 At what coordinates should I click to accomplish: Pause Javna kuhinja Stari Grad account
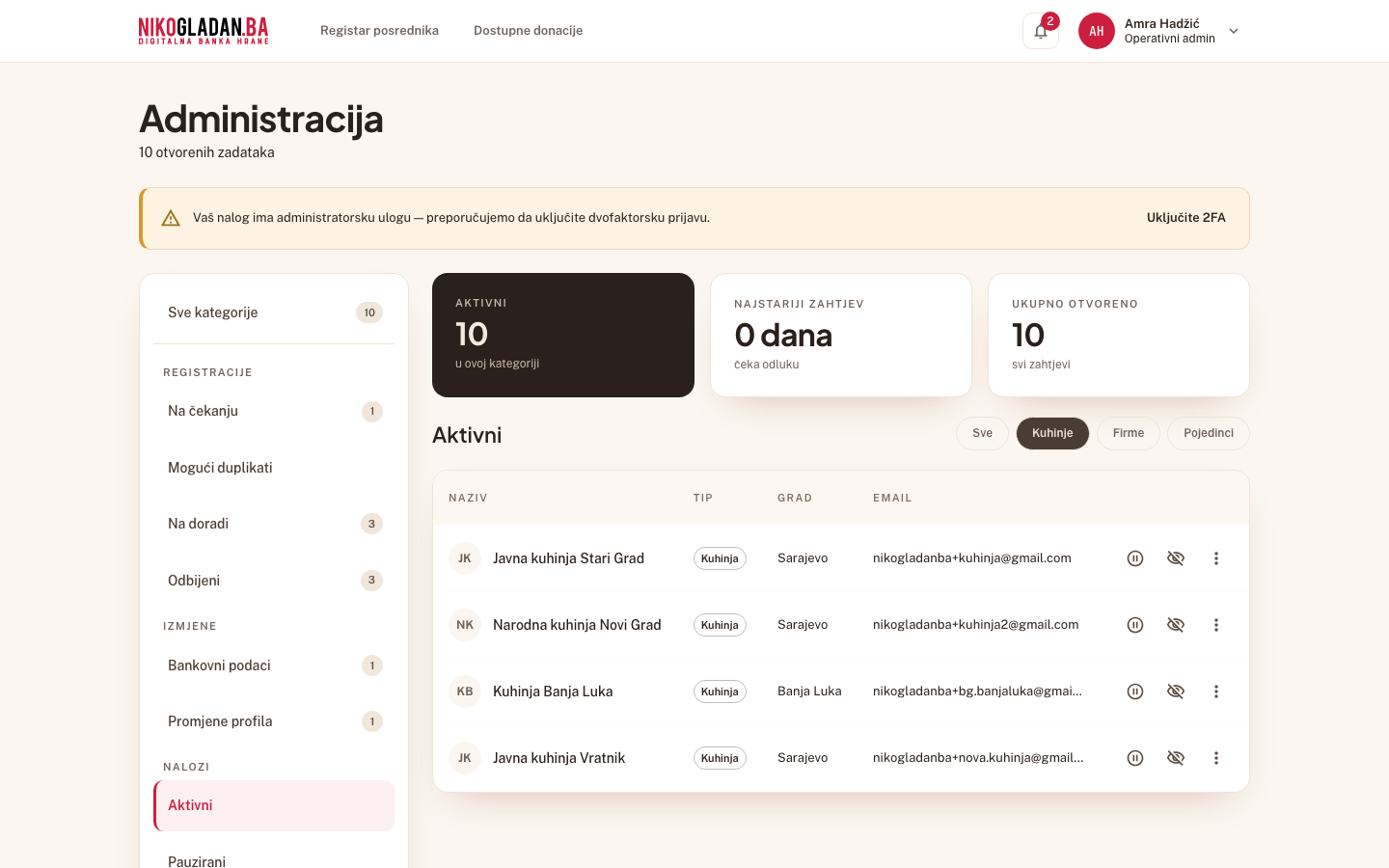(1135, 558)
